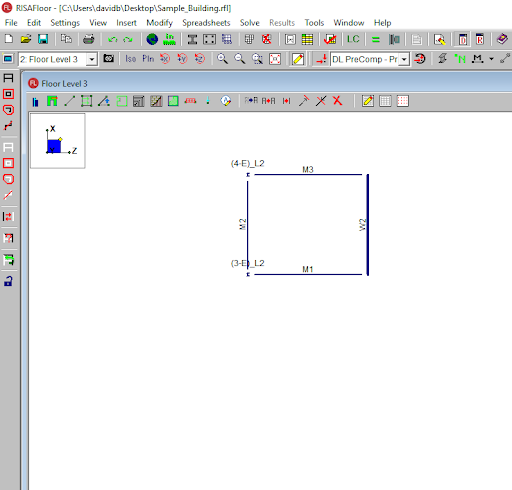Click the green Undo arrow

tap(113, 40)
